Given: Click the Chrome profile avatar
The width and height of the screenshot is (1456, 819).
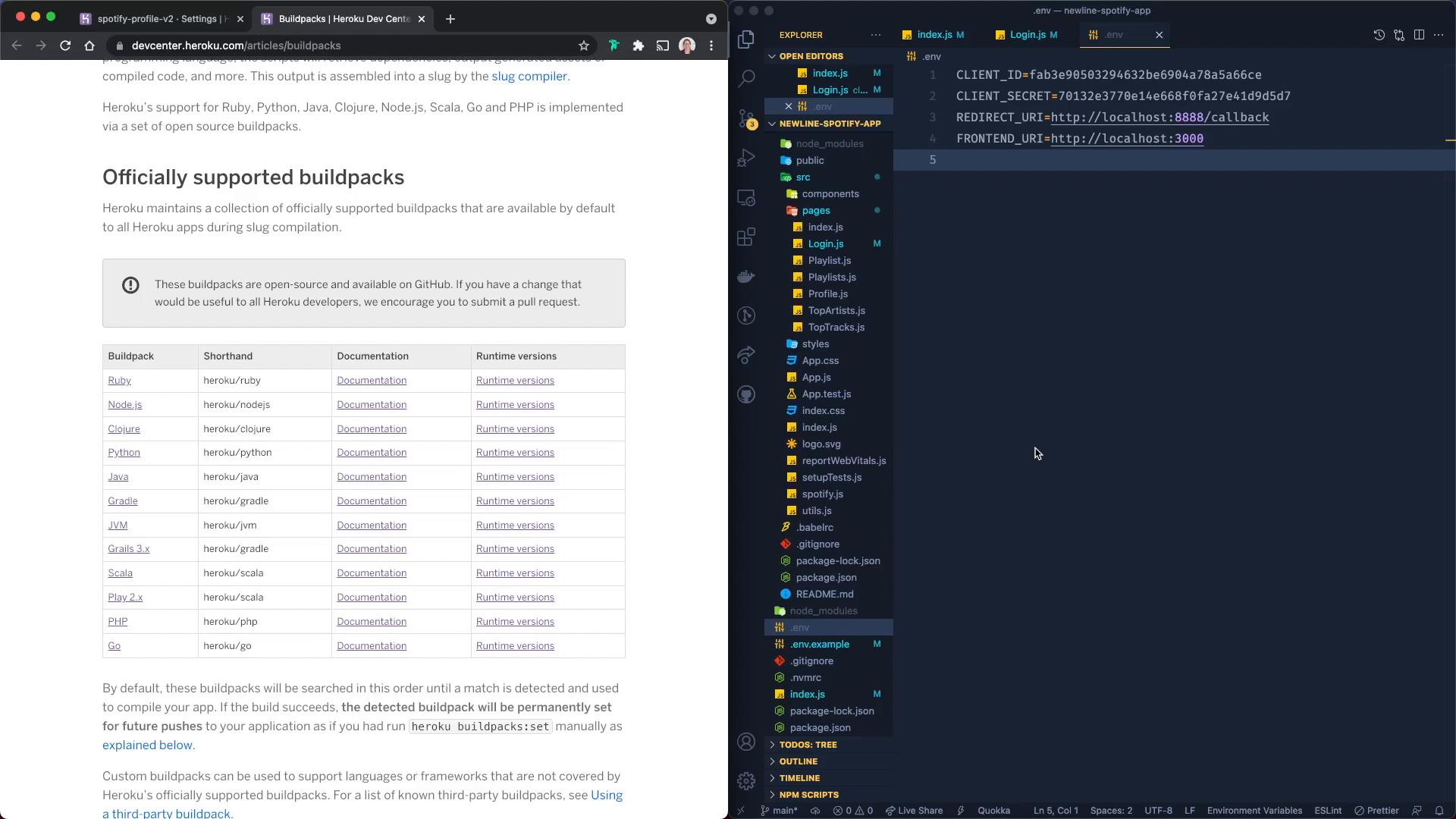Looking at the screenshot, I should pos(687,45).
